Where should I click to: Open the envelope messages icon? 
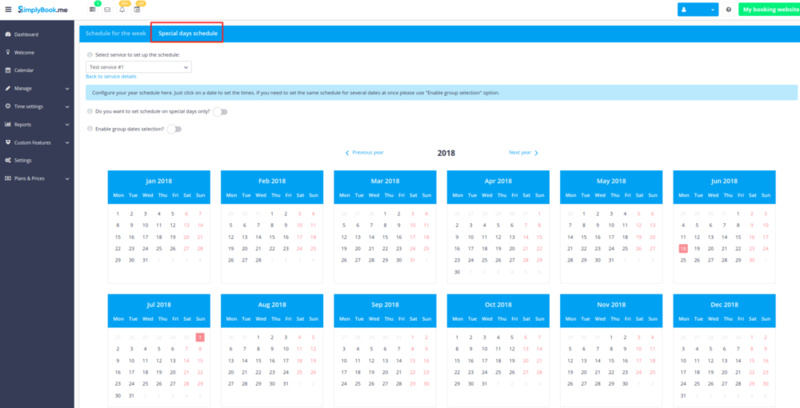(107, 9)
